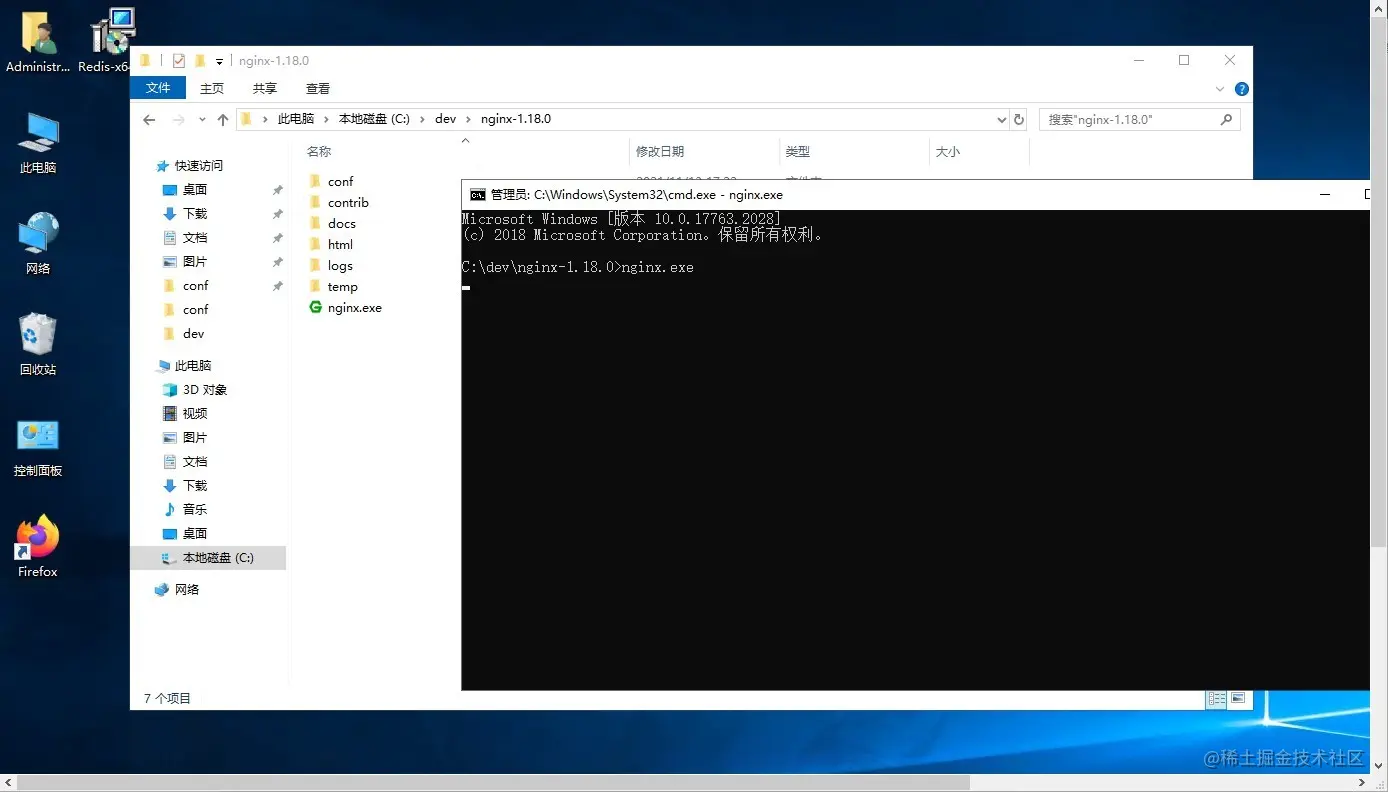
Task: Open the recent locations dropdown arrow
Action: (202, 119)
